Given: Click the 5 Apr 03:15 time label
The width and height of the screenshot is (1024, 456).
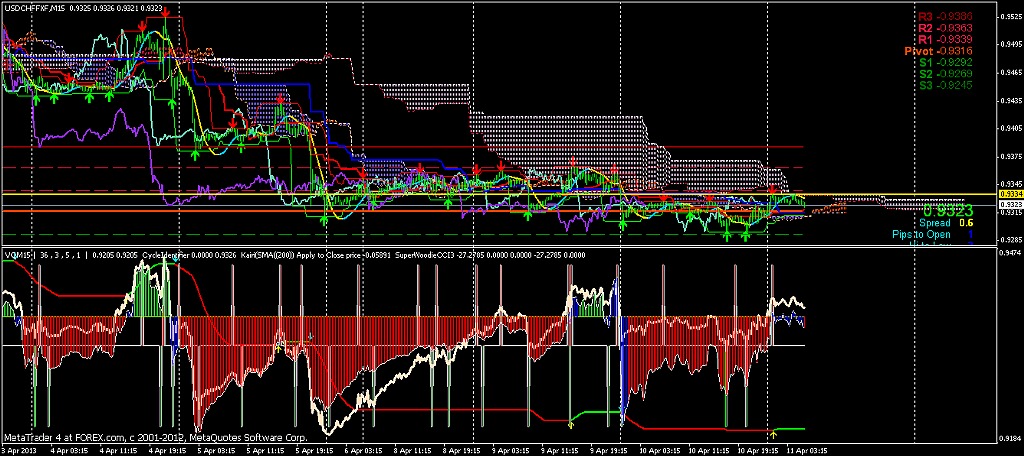Looking at the screenshot, I should tap(217, 450).
